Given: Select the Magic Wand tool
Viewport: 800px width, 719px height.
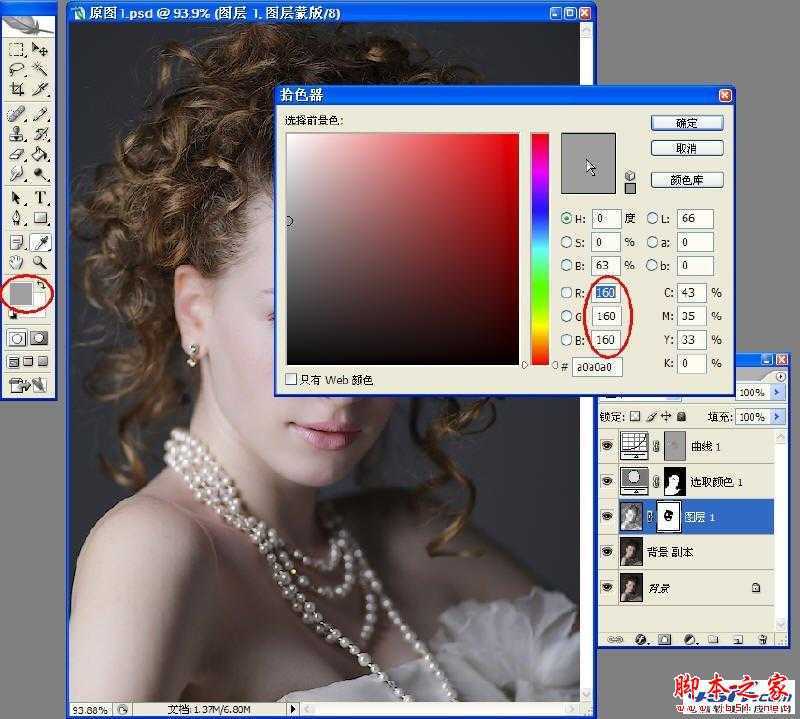Looking at the screenshot, I should coord(40,69).
